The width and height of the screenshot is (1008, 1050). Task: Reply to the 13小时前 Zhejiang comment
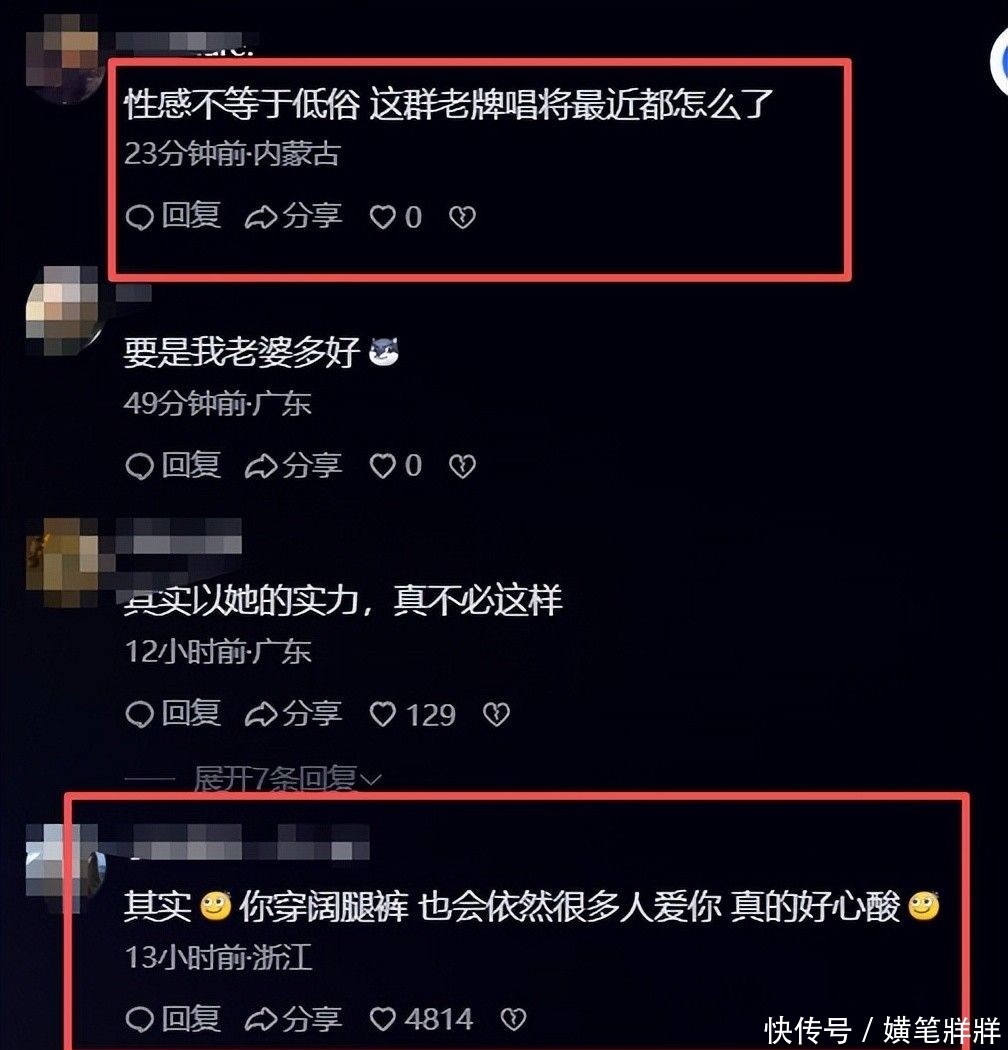click(173, 1019)
